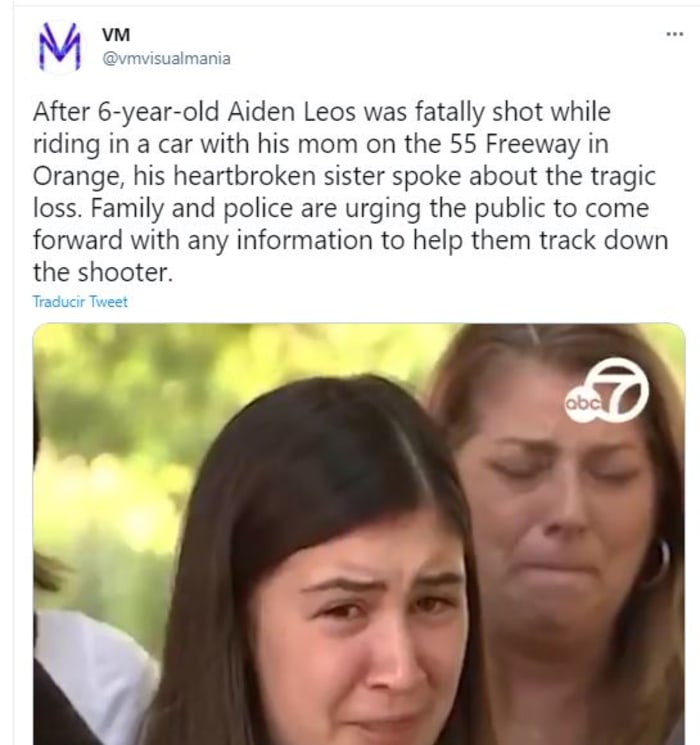Click the word "Orange" in the tweet text
The image size is (700, 745).
click(76, 177)
